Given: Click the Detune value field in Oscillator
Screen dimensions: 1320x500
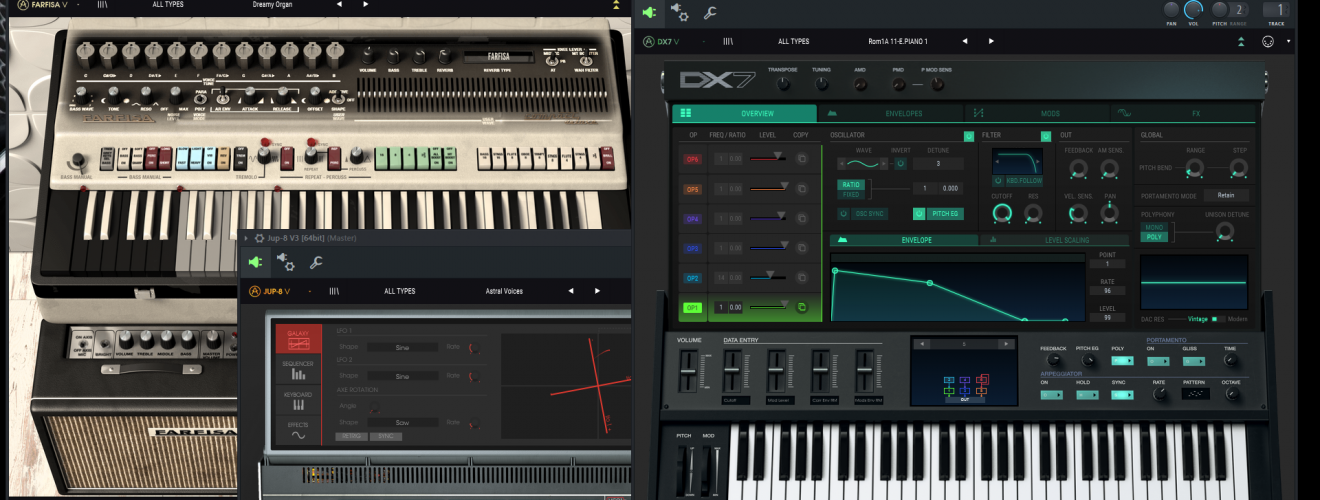Looking at the screenshot, I should click(939, 163).
